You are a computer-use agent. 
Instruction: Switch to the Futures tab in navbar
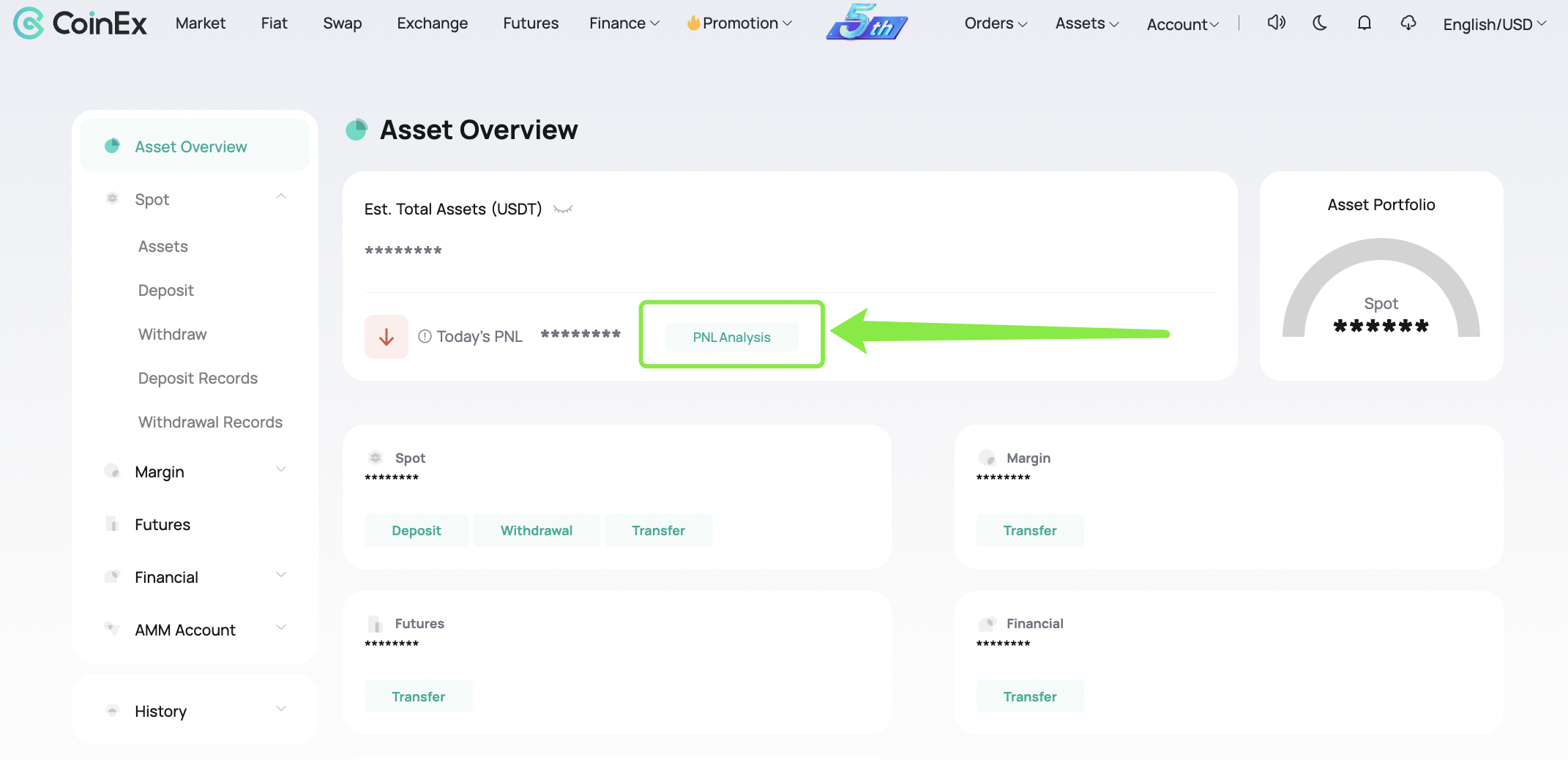[x=530, y=23]
